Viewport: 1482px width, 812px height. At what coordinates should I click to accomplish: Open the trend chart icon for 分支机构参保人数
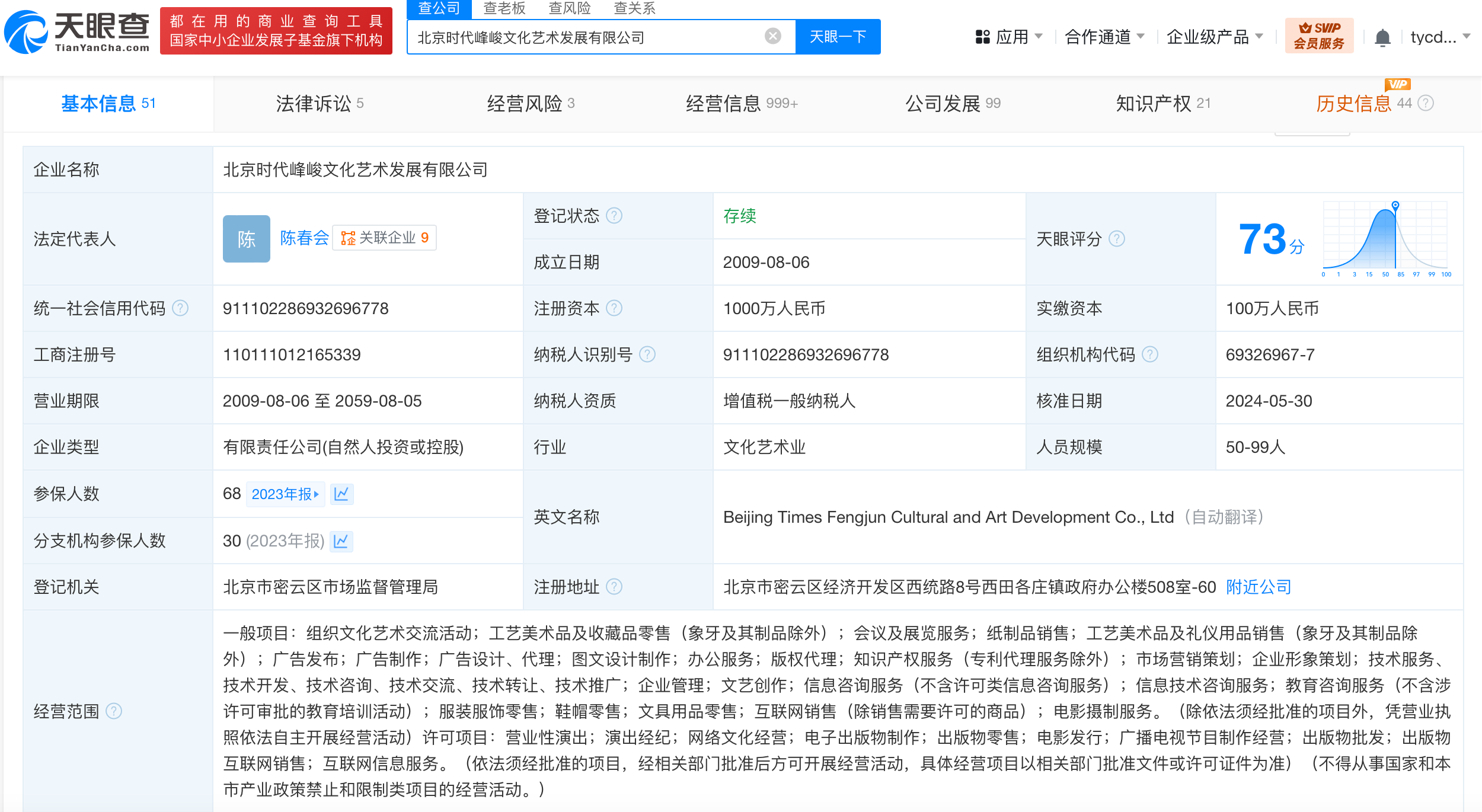[x=341, y=541]
